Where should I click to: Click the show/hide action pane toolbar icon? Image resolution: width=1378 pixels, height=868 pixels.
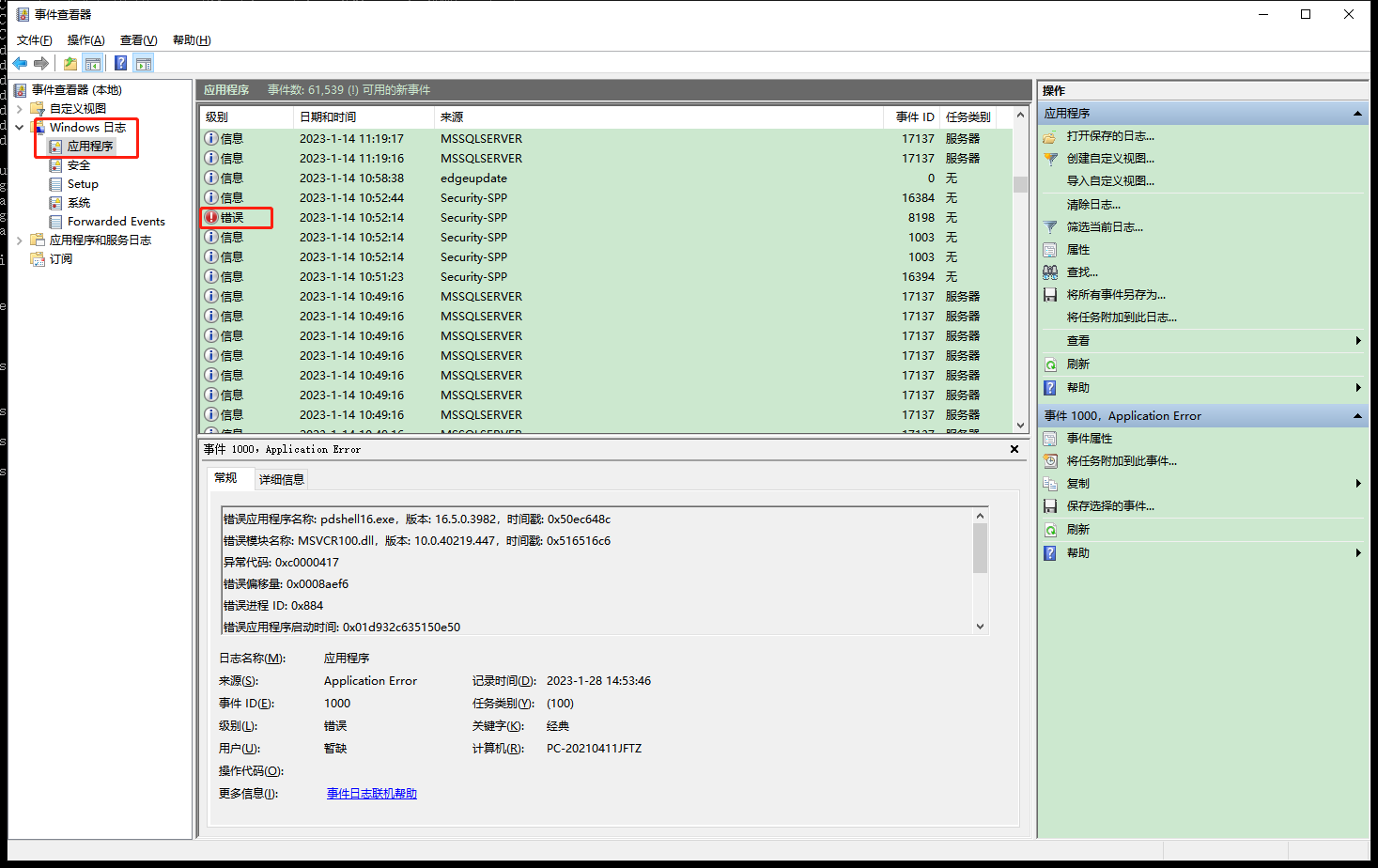pyautogui.click(x=144, y=63)
